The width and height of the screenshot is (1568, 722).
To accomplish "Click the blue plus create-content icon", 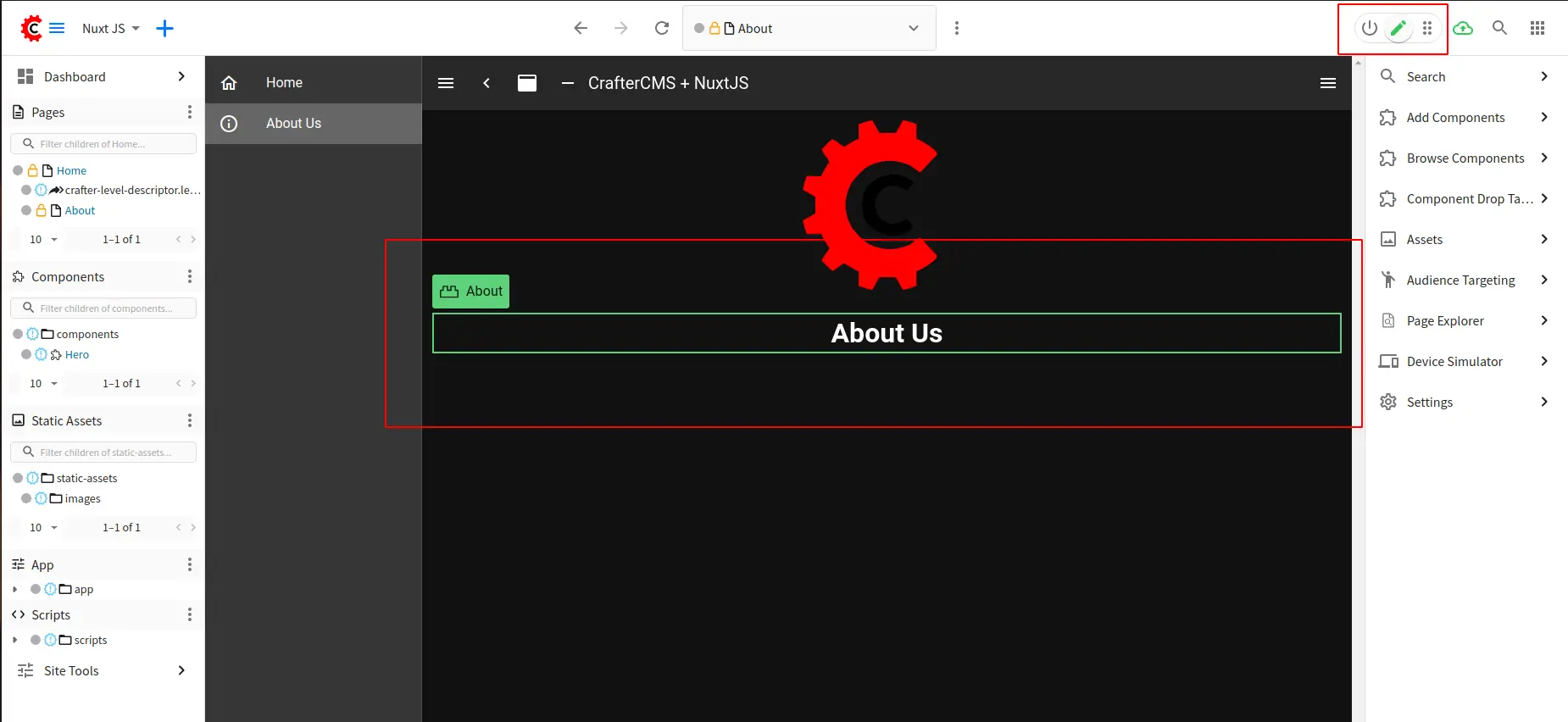I will pyautogui.click(x=164, y=28).
